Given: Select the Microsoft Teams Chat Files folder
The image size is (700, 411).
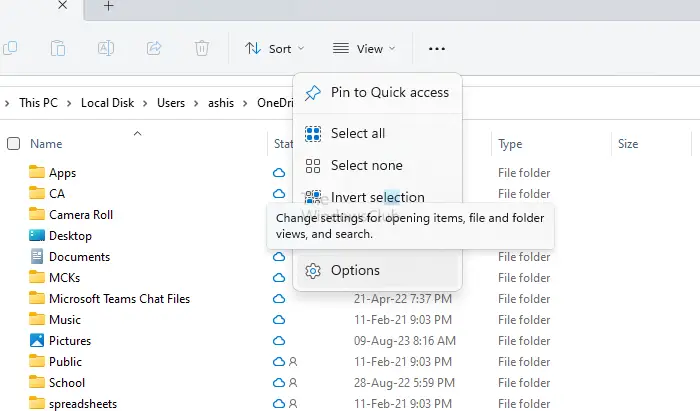Looking at the screenshot, I should click(119, 298).
